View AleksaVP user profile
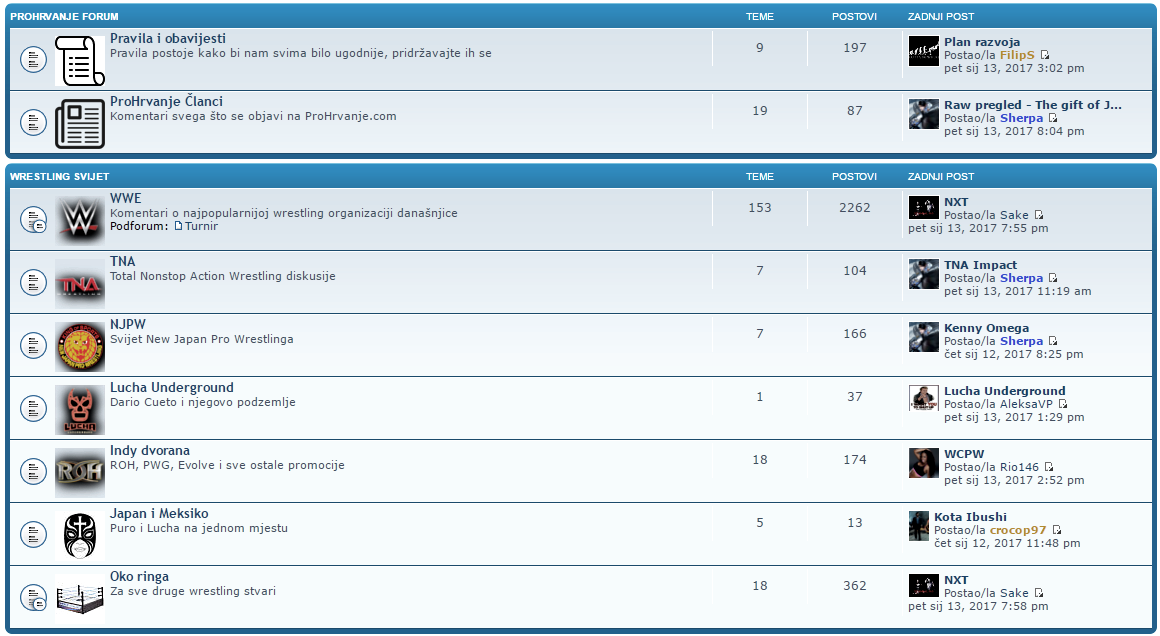This screenshot has width=1160, height=636. (1026, 405)
